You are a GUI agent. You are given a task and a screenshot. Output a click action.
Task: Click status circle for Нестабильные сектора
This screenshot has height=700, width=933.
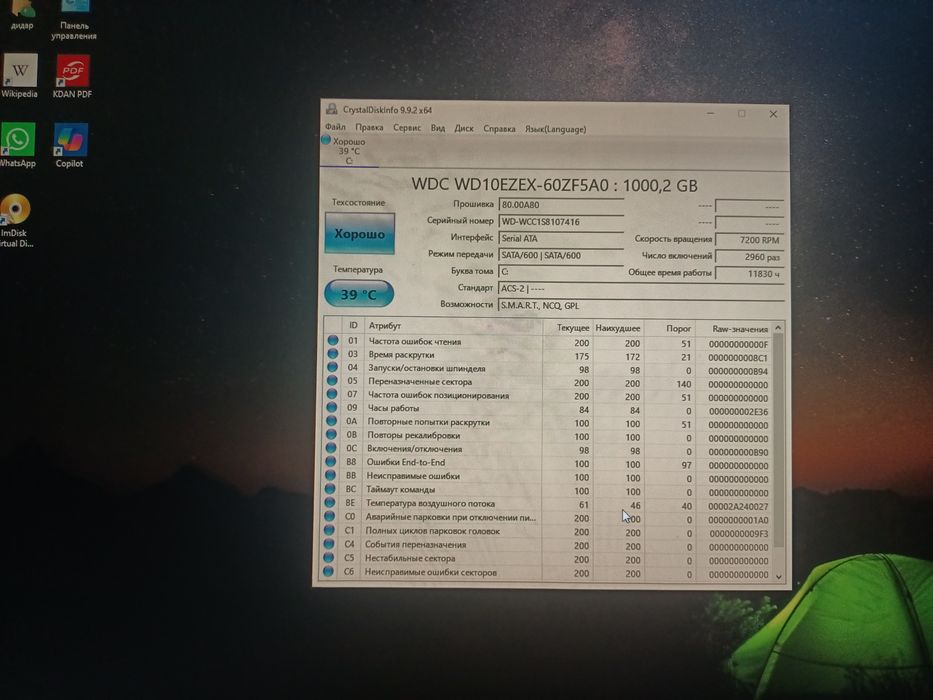pos(328,557)
